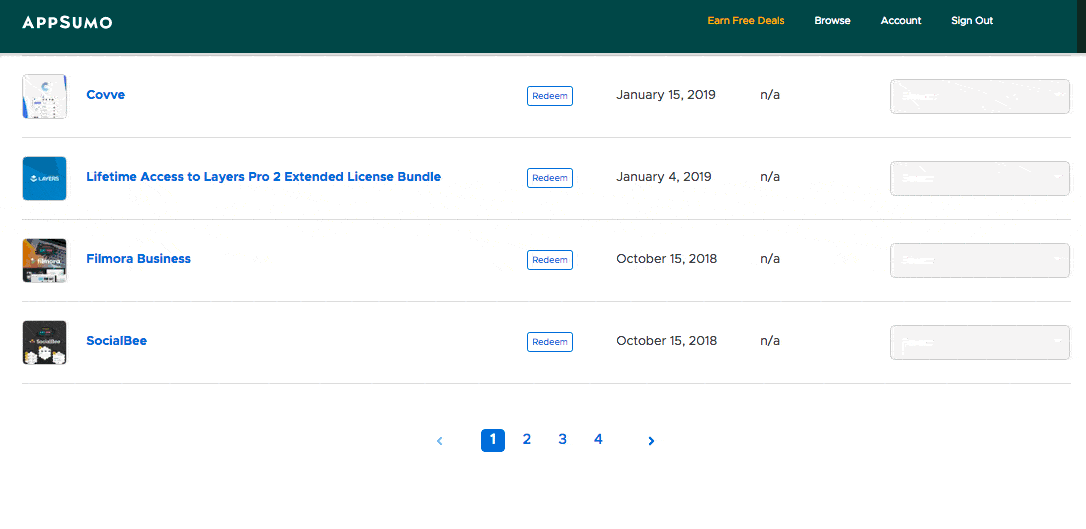The height and width of the screenshot is (529, 1086).
Task: Go to next page using right chevron
Action: [x=651, y=441]
